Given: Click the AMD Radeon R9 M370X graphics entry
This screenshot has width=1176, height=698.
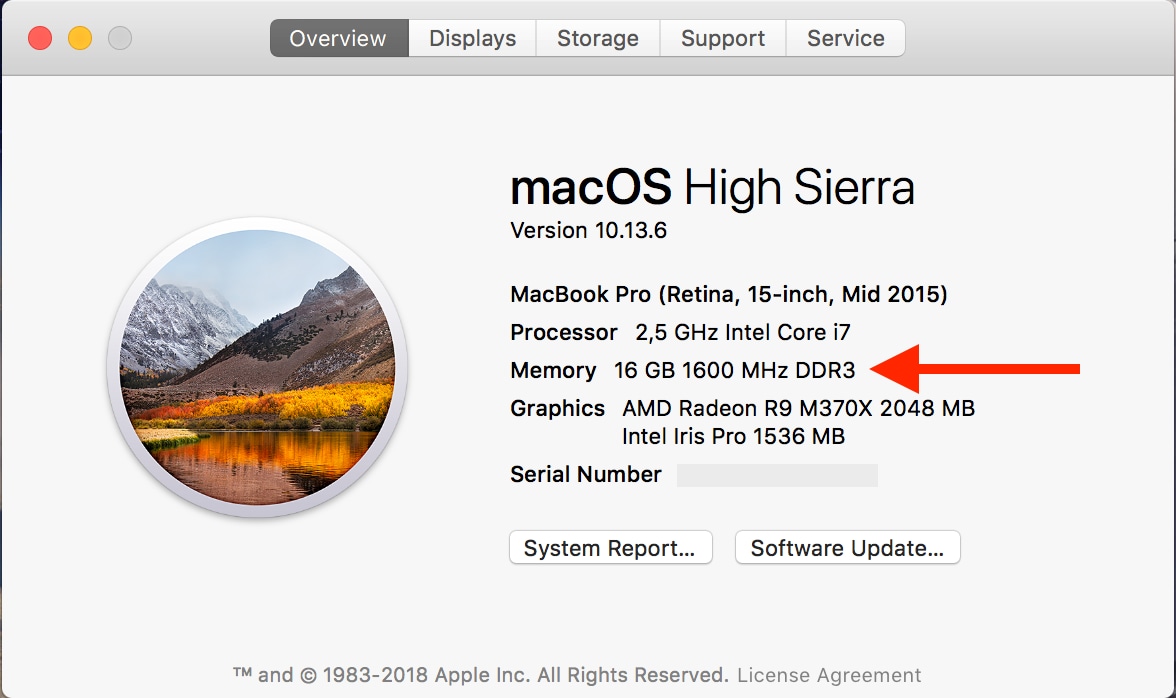Looking at the screenshot, I should [797, 408].
